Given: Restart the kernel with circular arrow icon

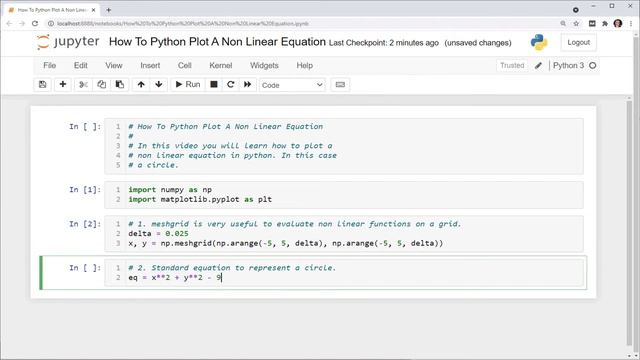Looking at the screenshot, I should [231, 84].
